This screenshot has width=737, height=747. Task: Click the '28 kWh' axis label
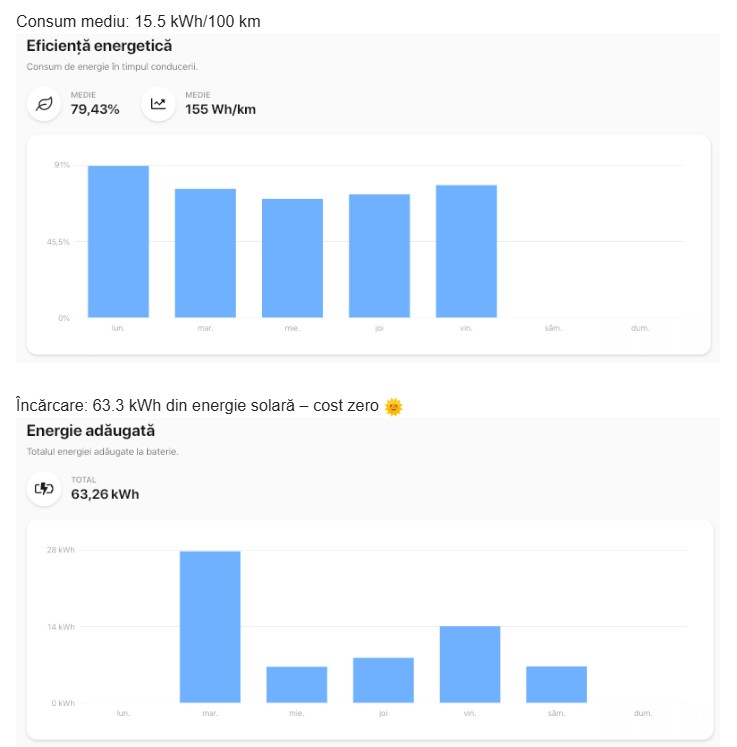tap(62, 550)
